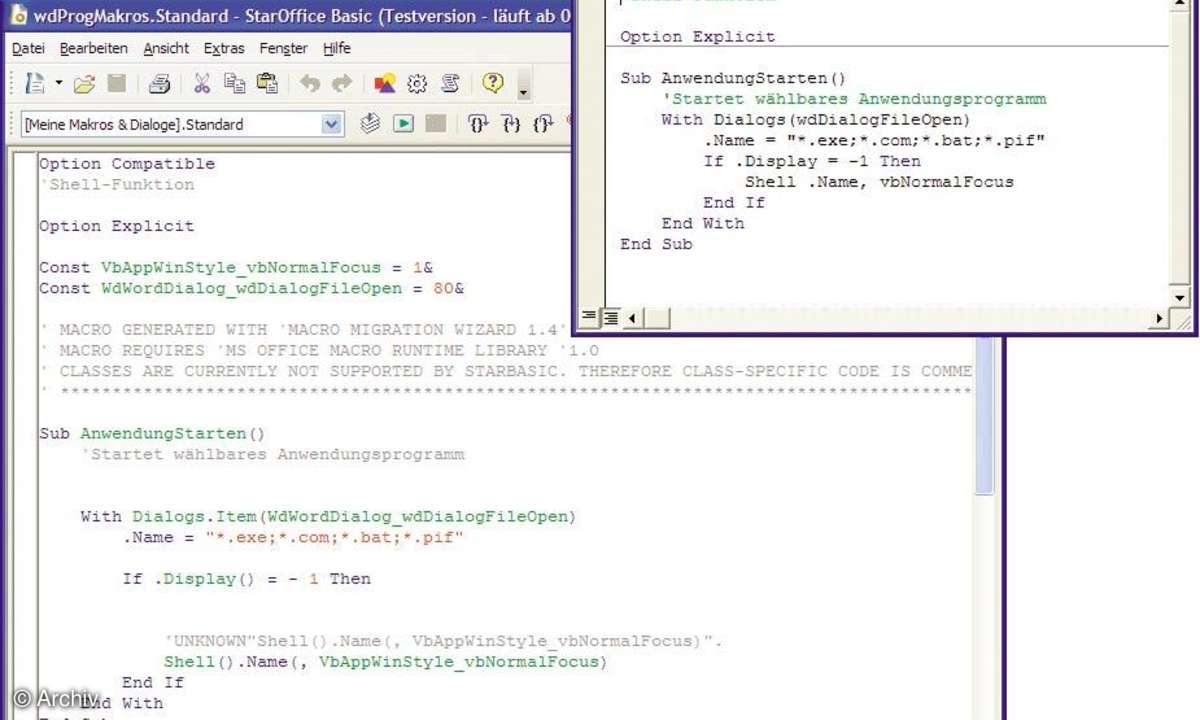Click 'Shell .Name, vbNormalFocus' in VBA window
Viewport: 1200px width, 720px height.
click(x=879, y=182)
